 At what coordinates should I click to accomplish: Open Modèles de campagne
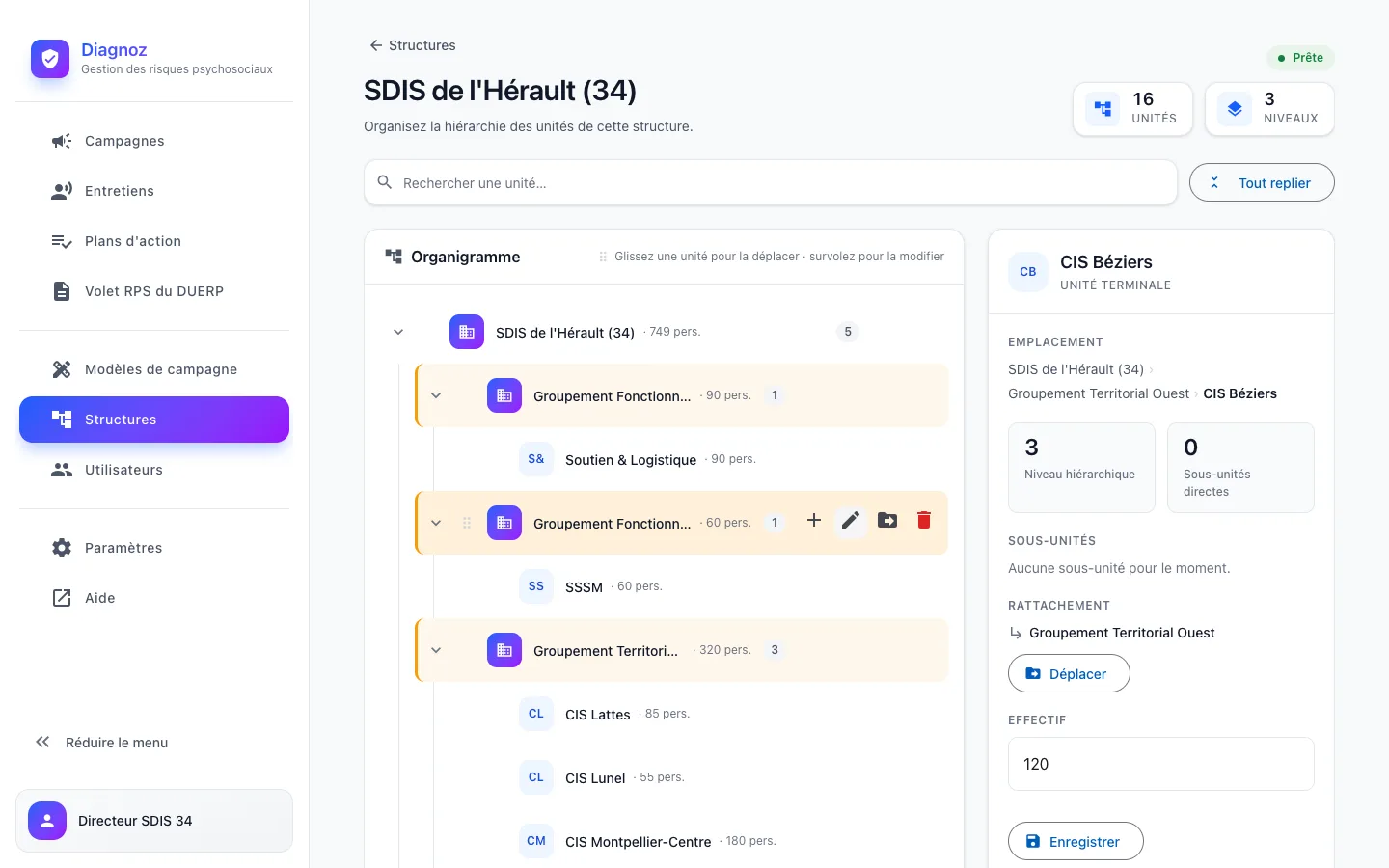click(x=154, y=369)
